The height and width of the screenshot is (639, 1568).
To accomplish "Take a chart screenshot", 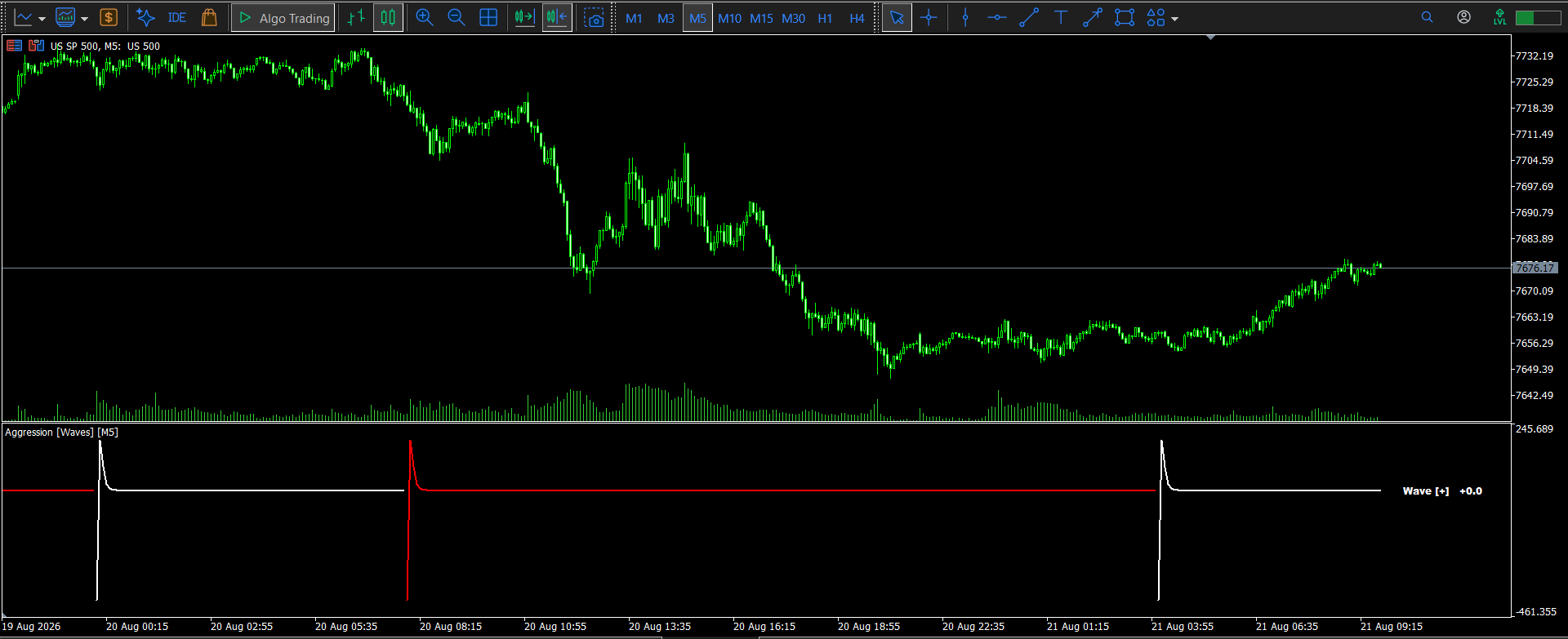I will tap(595, 18).
